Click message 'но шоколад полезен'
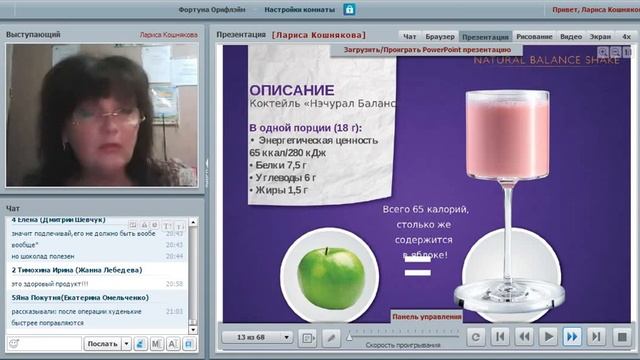The image size is (640, 360). pos(43,256)
